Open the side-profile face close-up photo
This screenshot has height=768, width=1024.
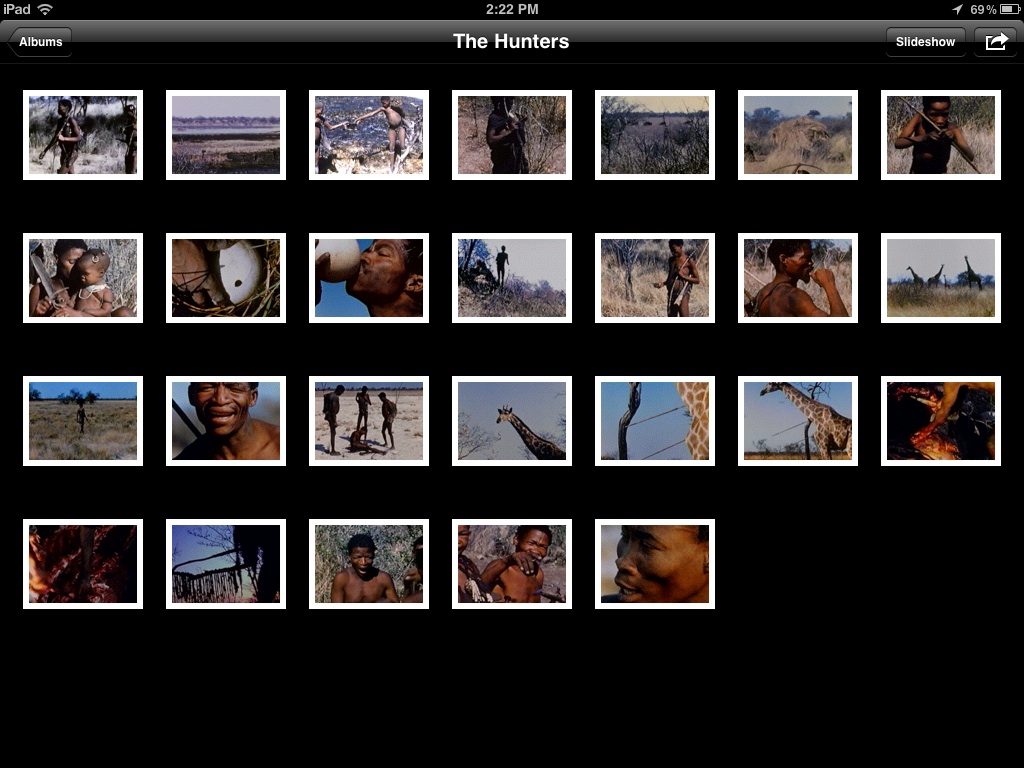(x=655, y=564)
